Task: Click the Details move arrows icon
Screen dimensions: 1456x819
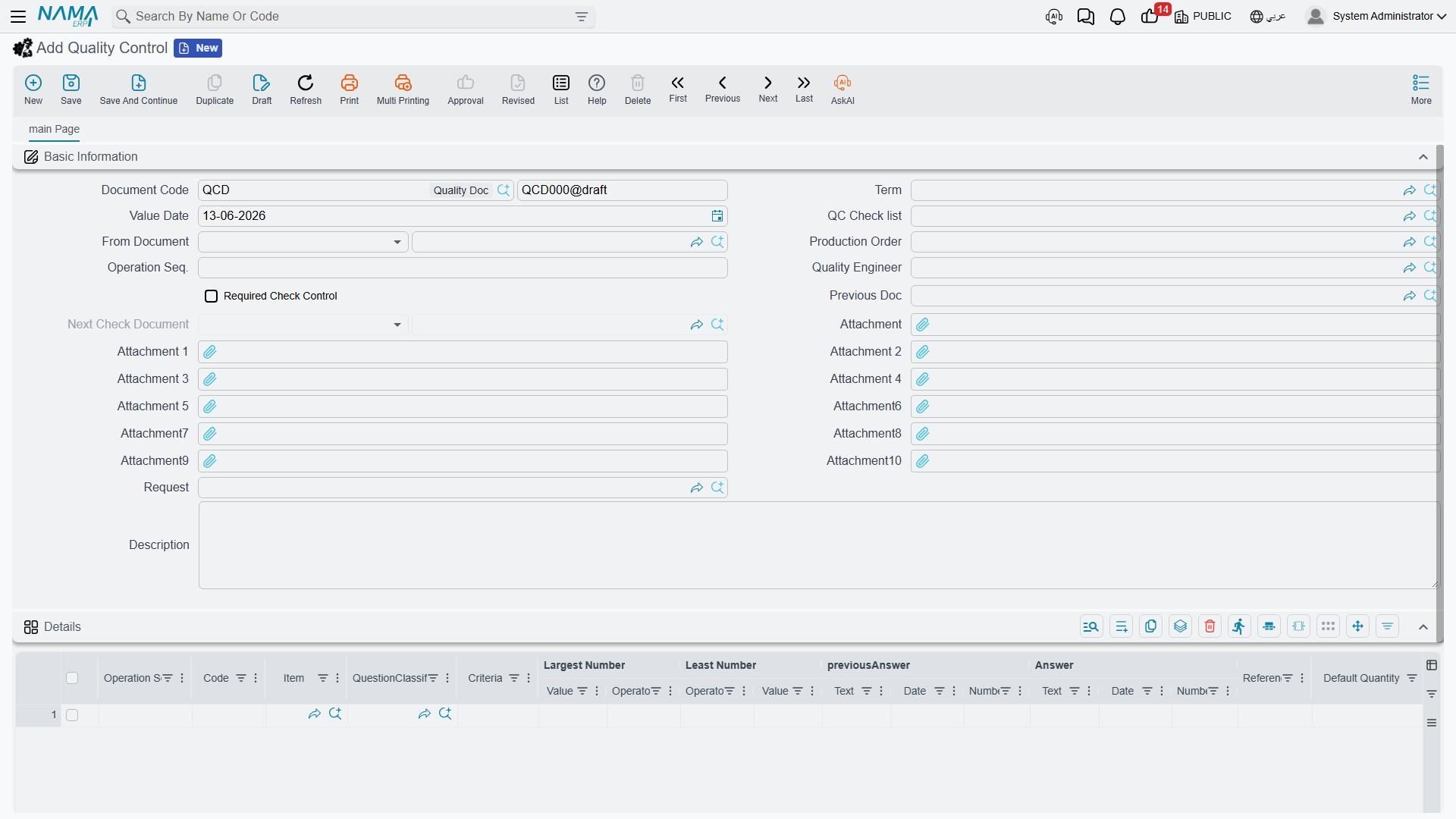Action: pyautogui.click(x=1357, y=626)
